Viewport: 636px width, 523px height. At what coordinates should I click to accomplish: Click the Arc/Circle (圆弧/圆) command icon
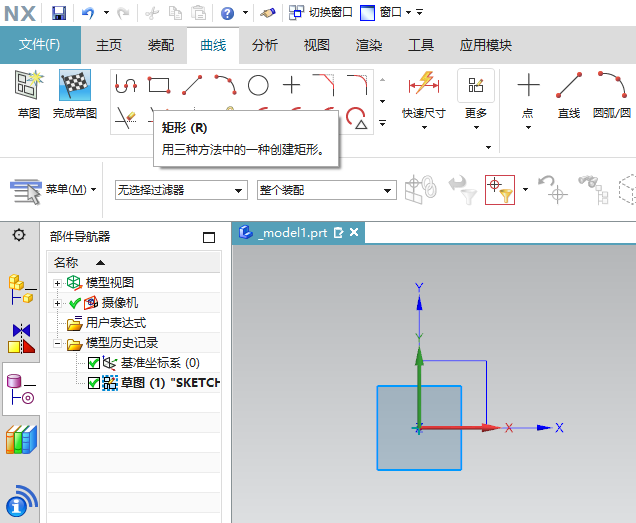pos(613,85)
